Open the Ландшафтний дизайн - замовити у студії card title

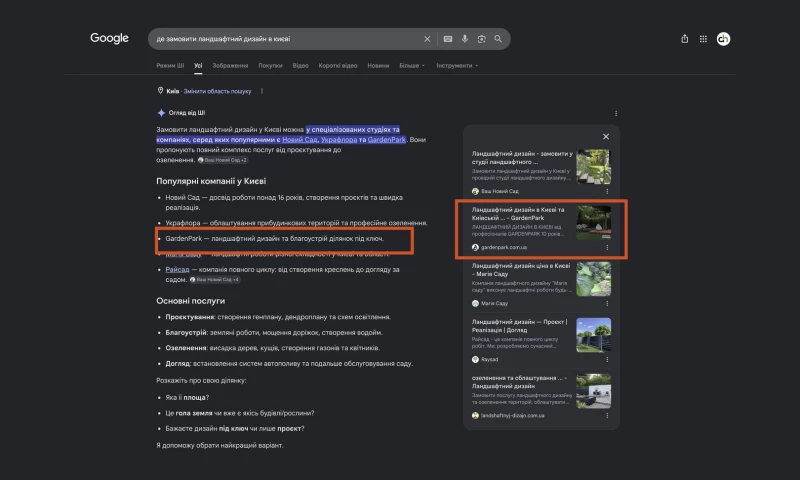(x=522, y=158)
